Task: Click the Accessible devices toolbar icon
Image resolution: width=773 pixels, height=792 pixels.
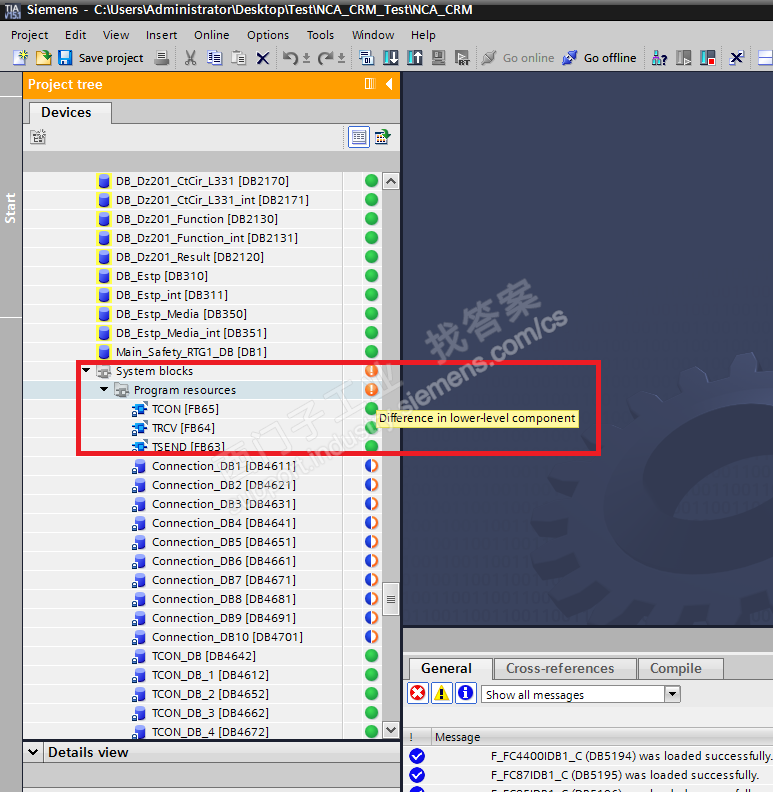Action: tap(659, 58)
